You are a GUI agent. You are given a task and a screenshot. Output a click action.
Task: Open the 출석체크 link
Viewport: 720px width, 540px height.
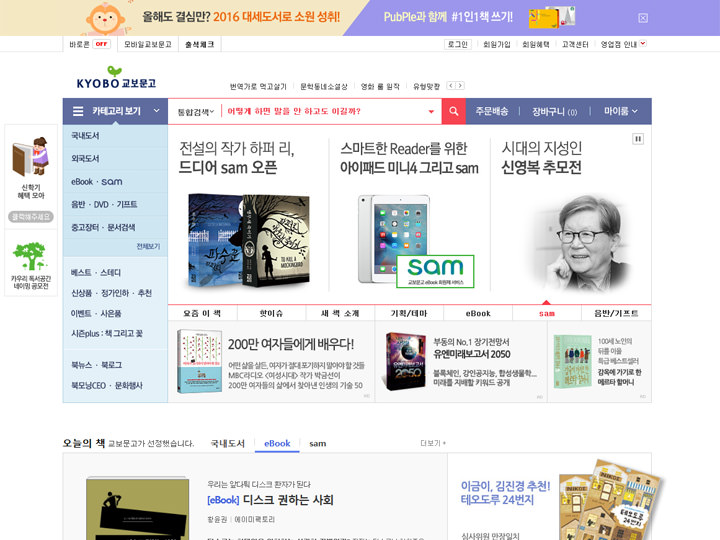click(x=199, y=44)
